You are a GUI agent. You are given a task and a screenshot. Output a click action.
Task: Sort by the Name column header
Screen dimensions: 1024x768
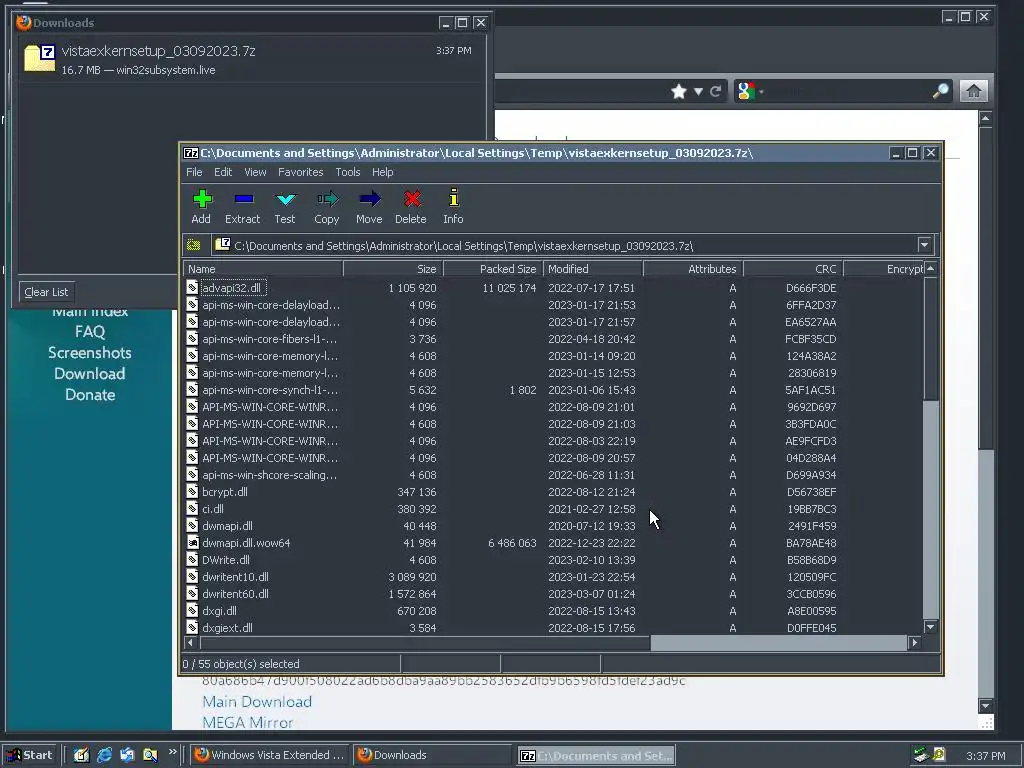263,268
